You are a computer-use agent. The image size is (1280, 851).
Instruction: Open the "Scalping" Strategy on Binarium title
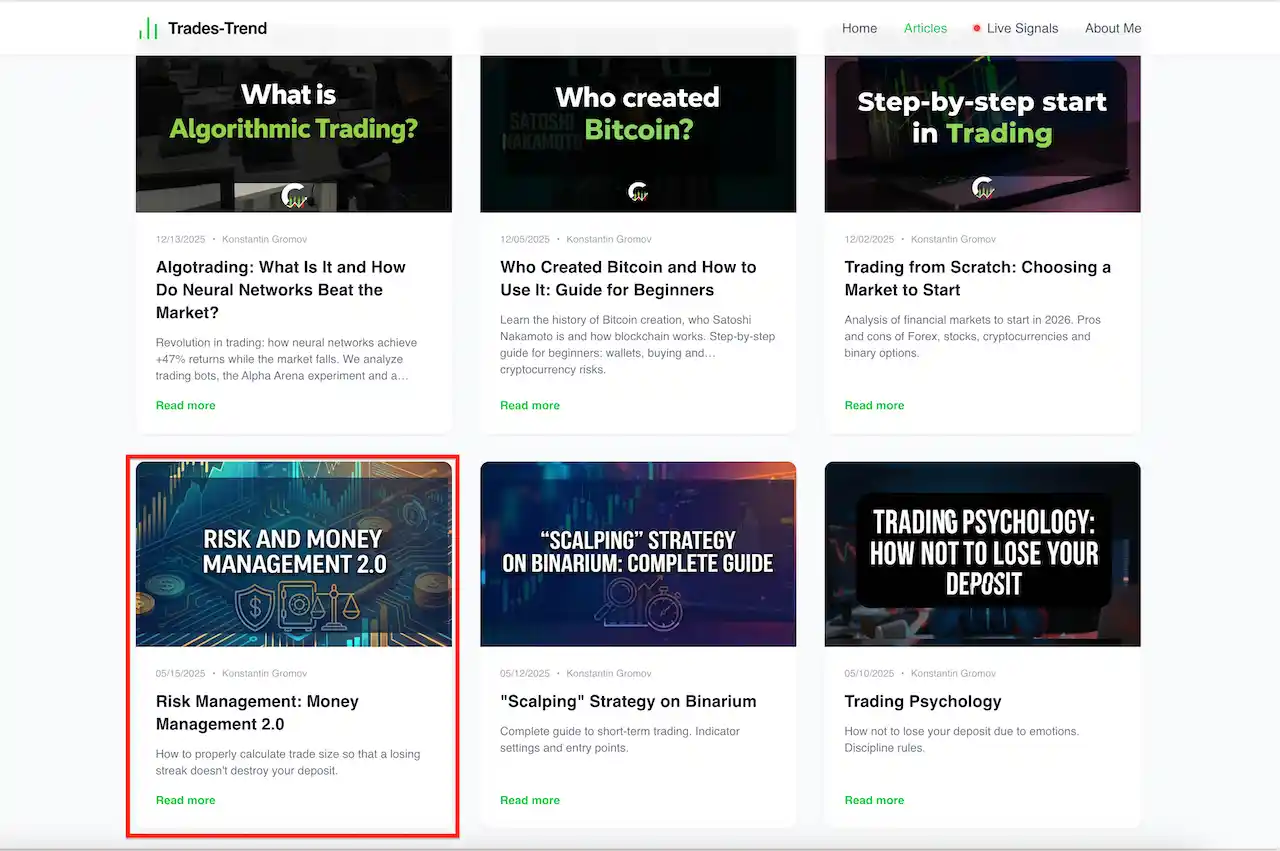(x=628, y=702)
